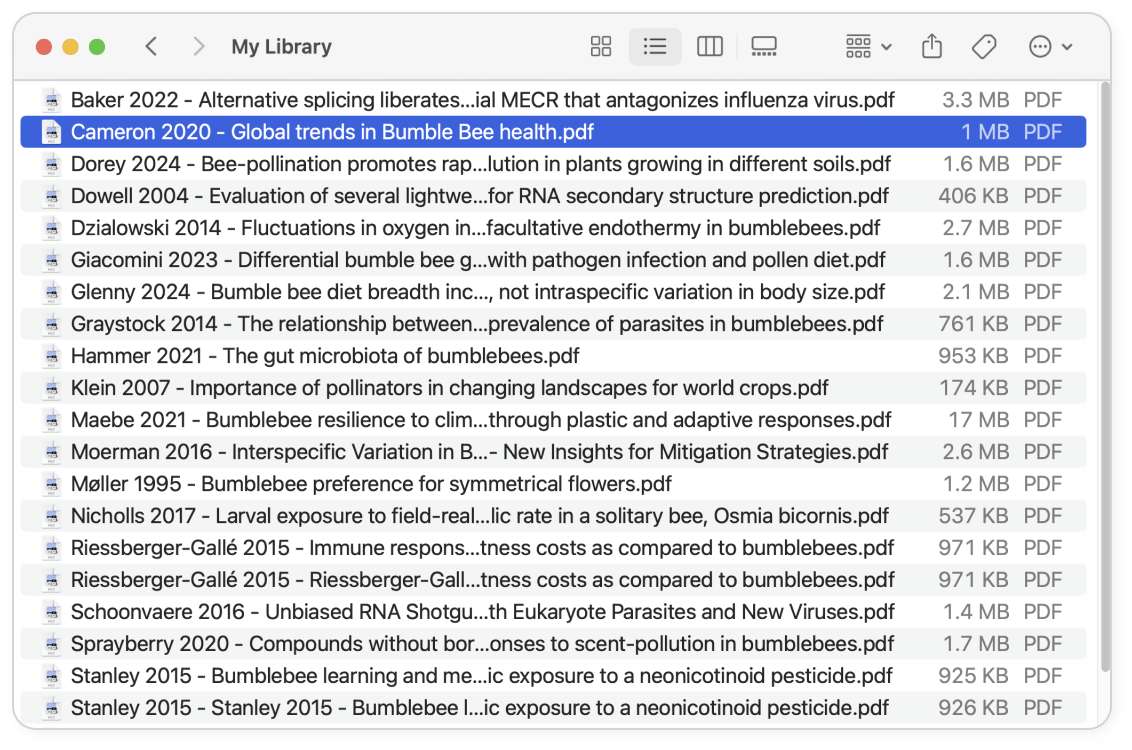Select Moerman 2016 Interspecific Variation file name
The image size is (1132, 750).
pyautogui.click(x=479, y=452)
